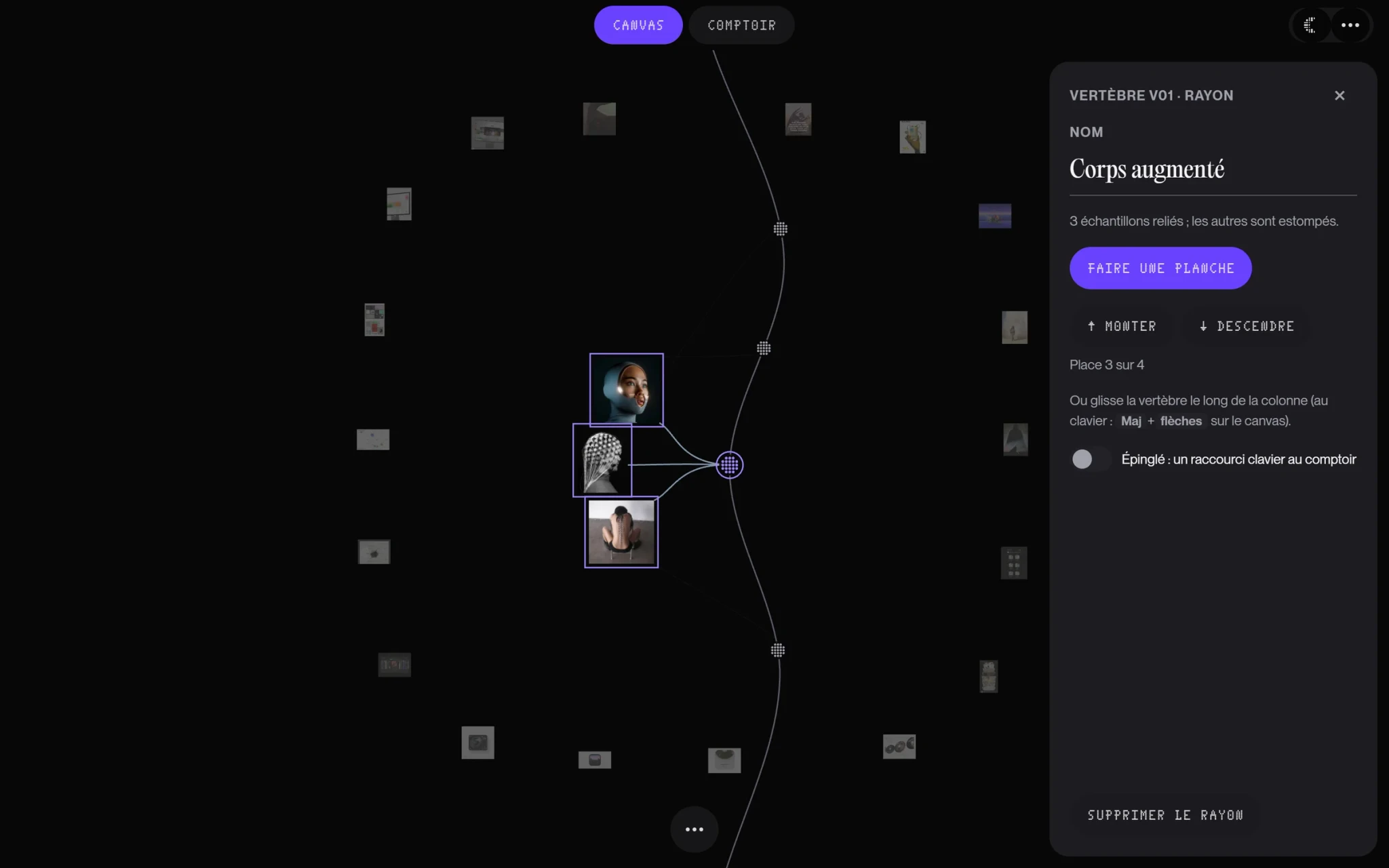Click the Place 3 sur 4 text

[x=1107, y=365]
